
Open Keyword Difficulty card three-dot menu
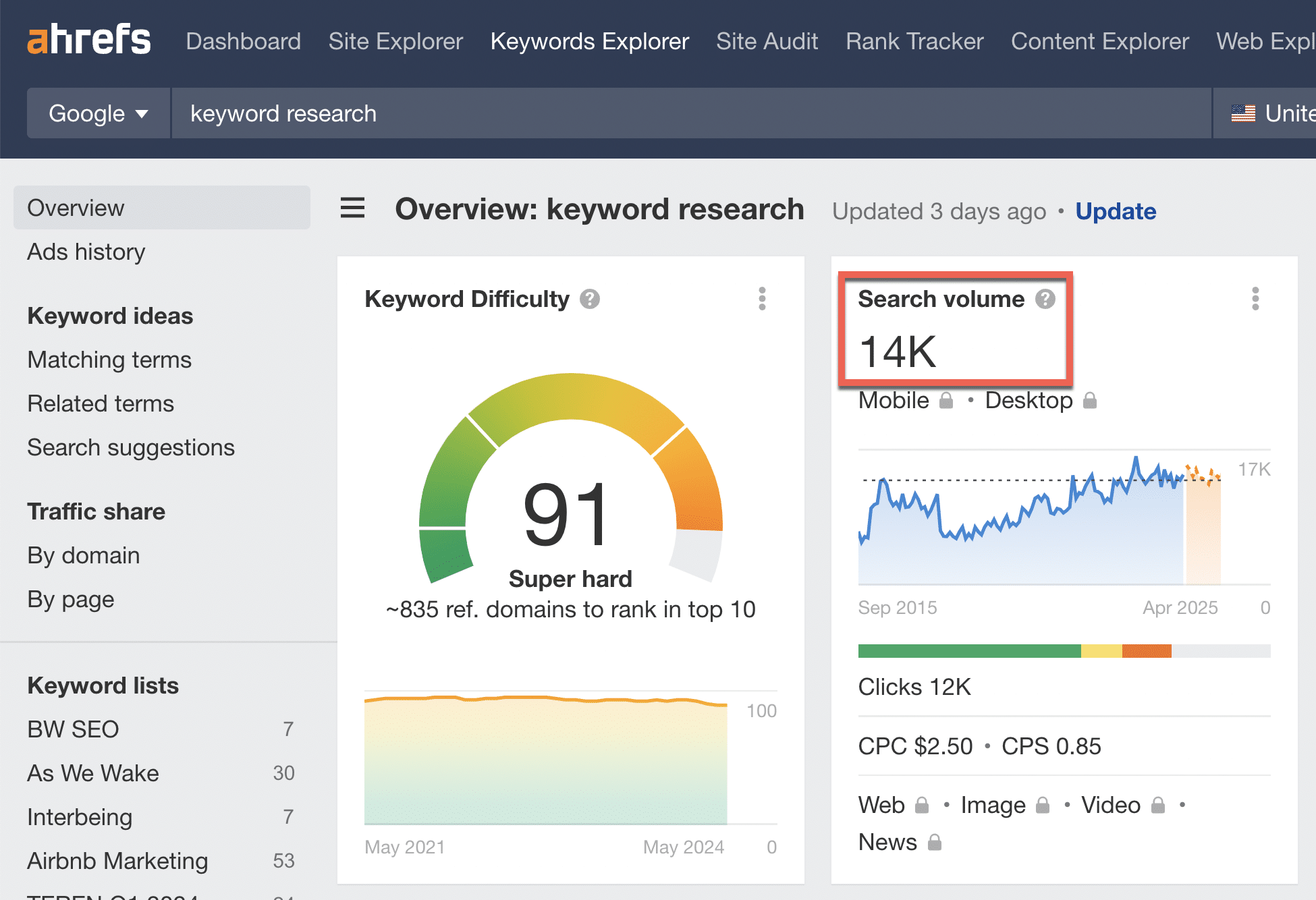click(x=762, y=298)
